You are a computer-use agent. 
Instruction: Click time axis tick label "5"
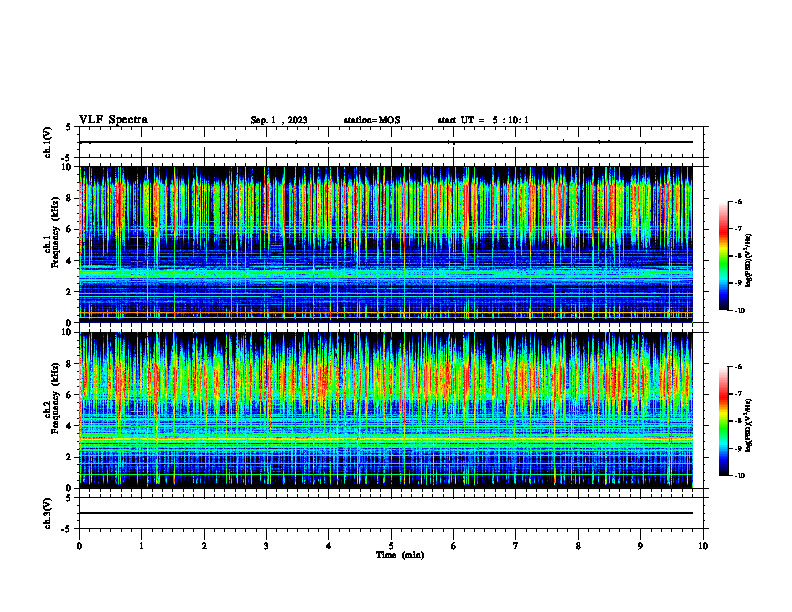(391, 546)
